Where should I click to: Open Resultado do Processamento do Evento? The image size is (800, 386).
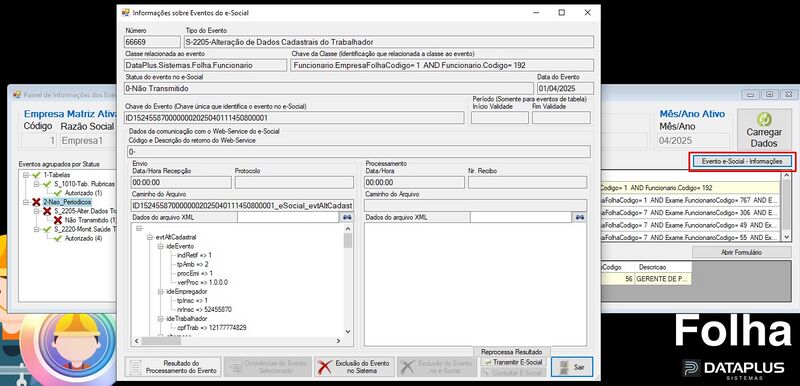click(x=173, y=367)
